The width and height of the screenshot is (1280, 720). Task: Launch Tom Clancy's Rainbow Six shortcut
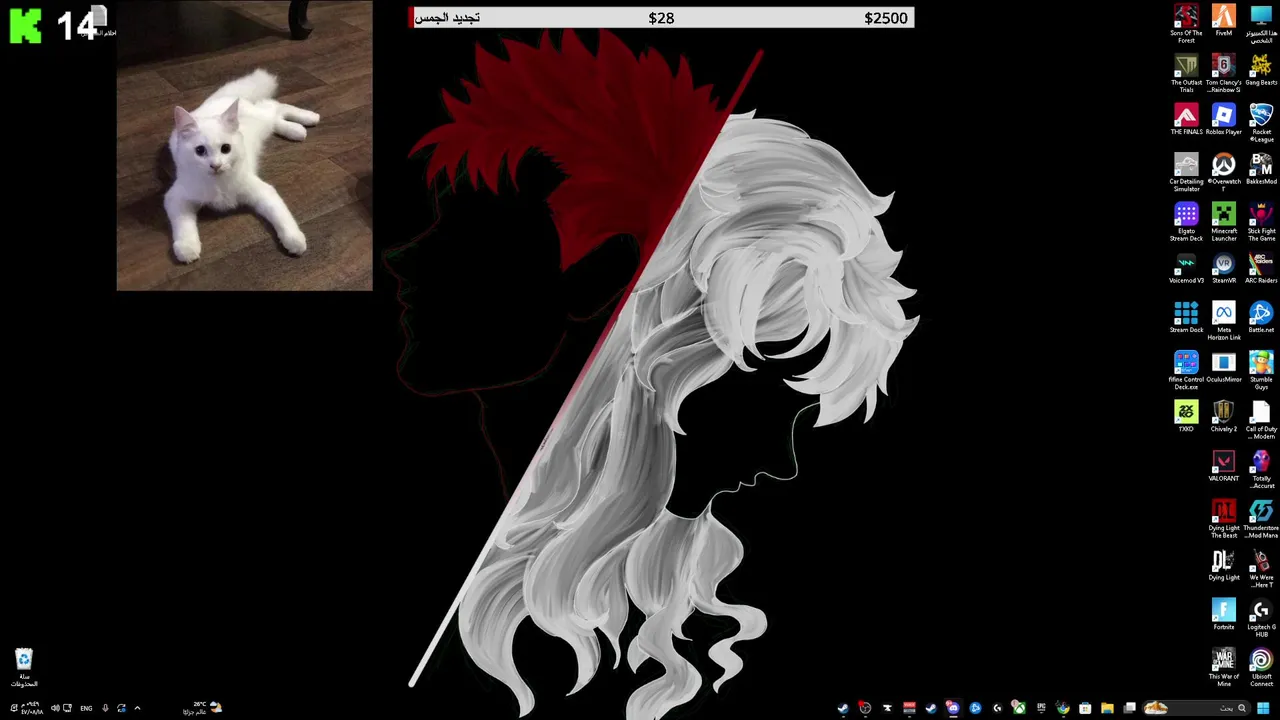point(1224,74)
